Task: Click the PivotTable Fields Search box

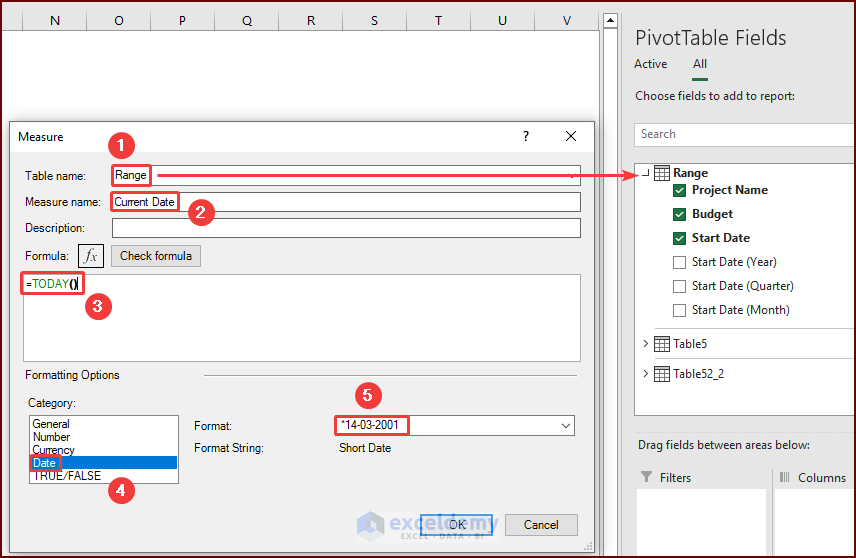Action: (745, 134)
